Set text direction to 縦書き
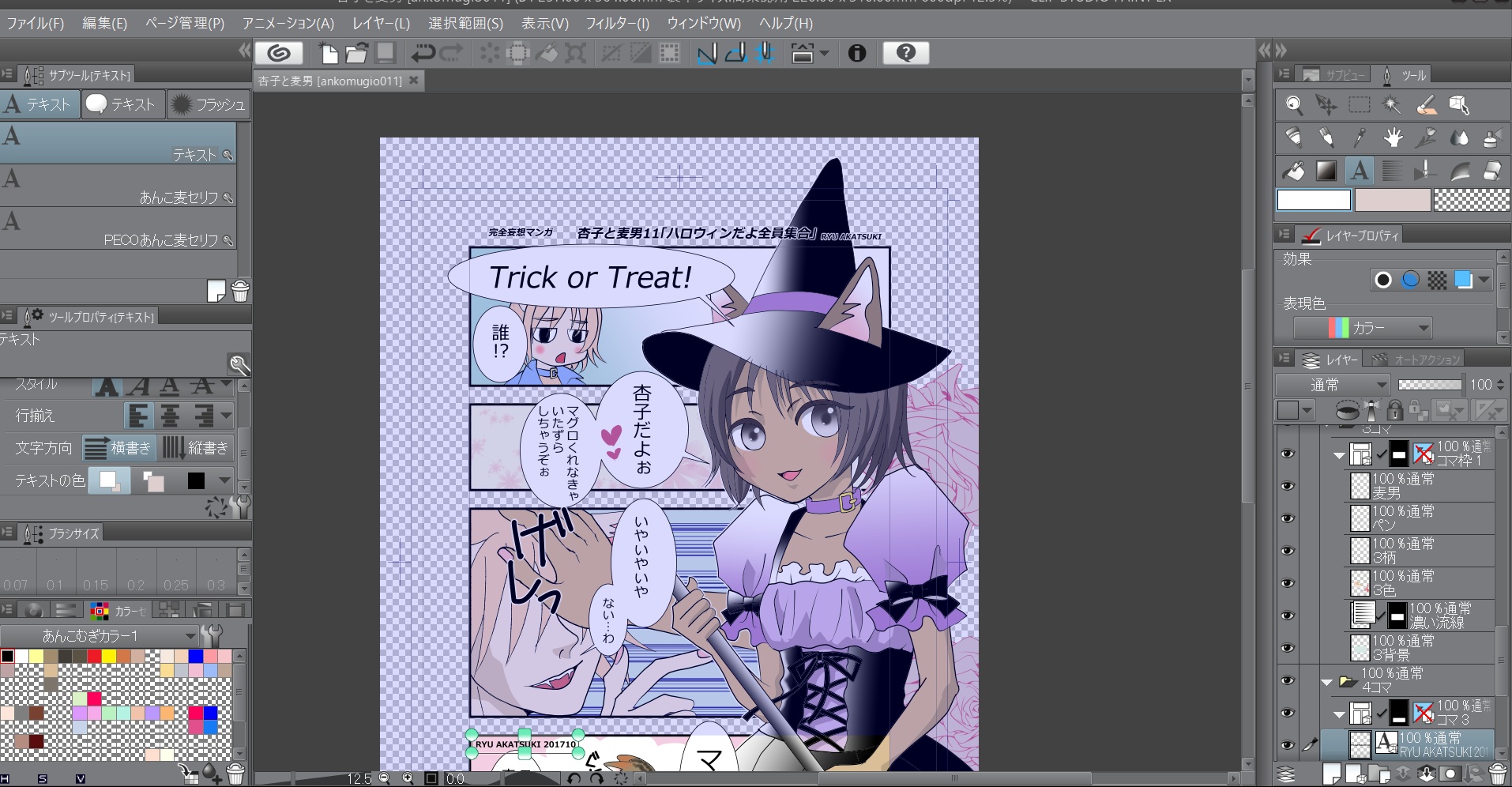 click(195, 448)
